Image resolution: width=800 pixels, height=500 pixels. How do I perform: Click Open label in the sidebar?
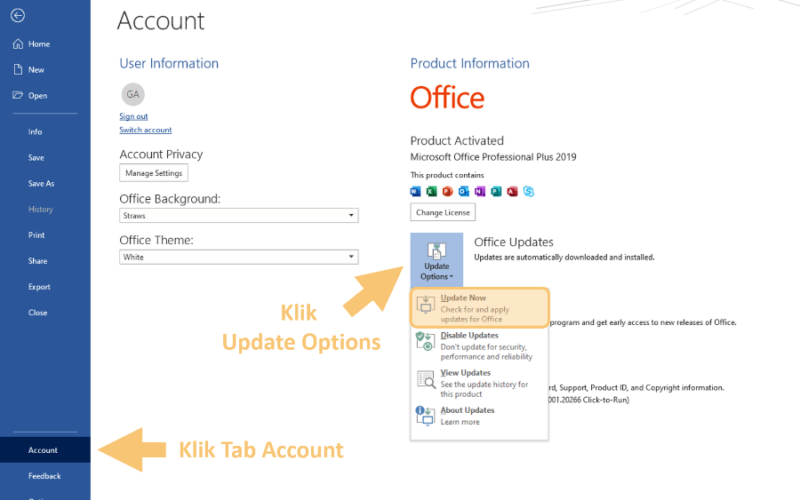pos(38,95)
